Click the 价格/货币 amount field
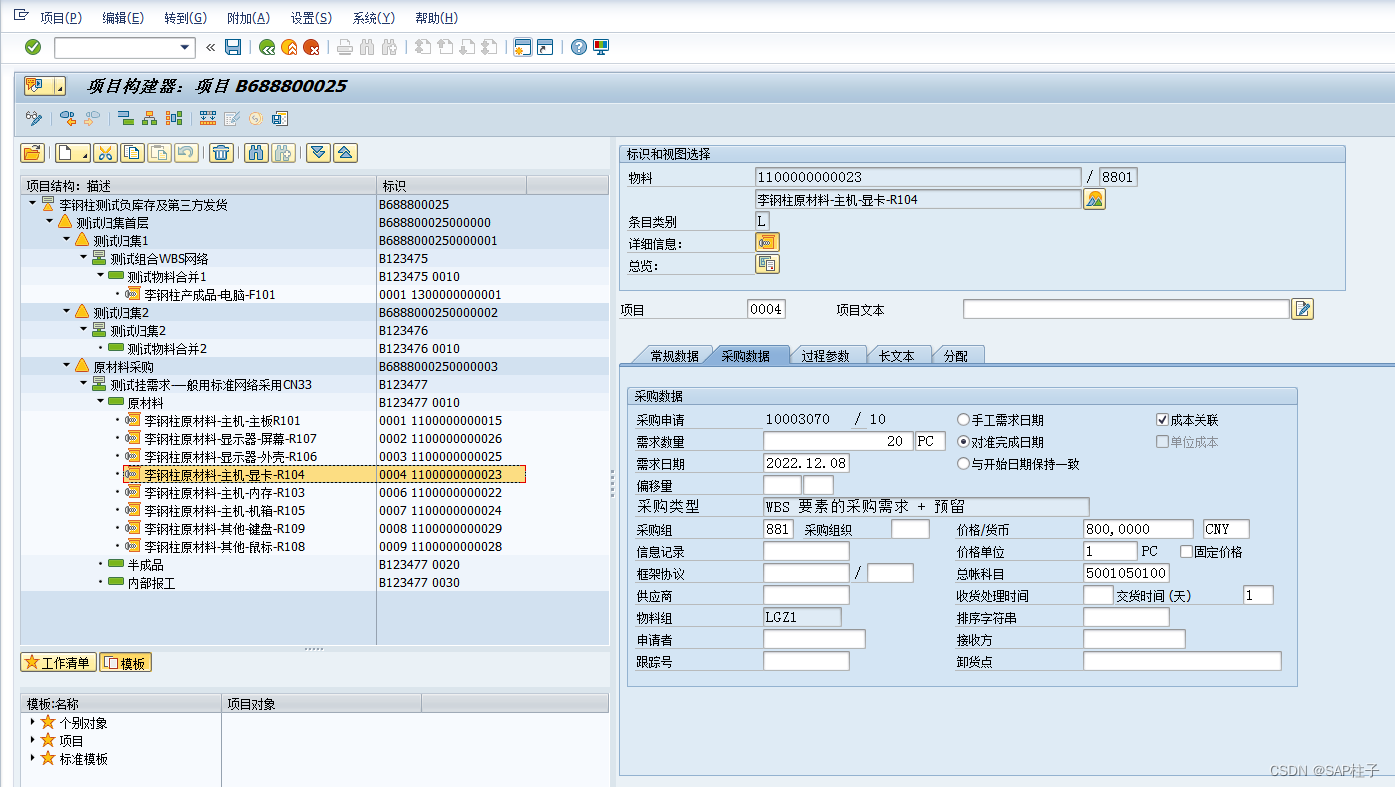This screenshot has width=1395, height=787. point(1138,529)
